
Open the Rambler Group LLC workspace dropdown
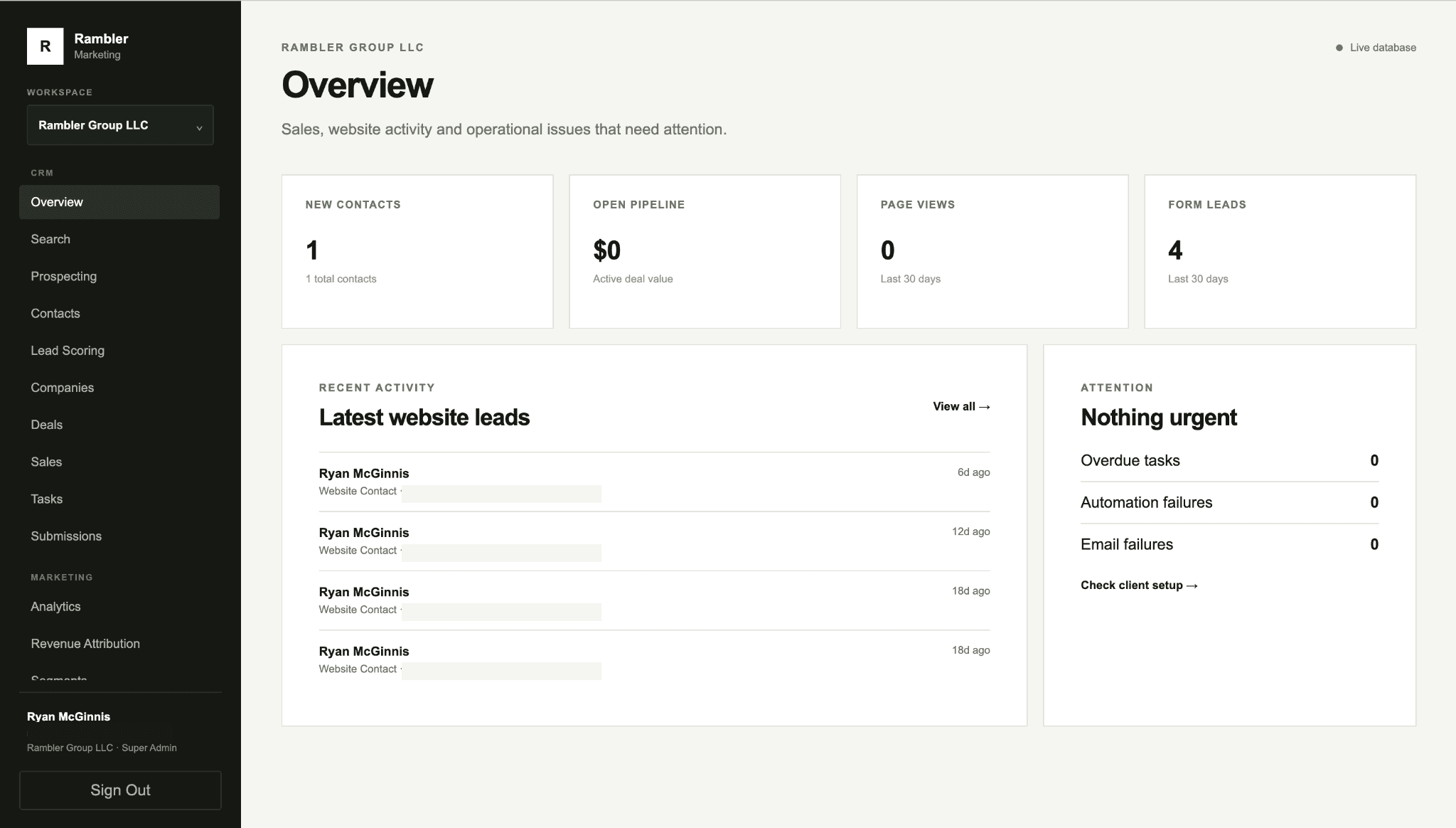(x=120, y=125)
